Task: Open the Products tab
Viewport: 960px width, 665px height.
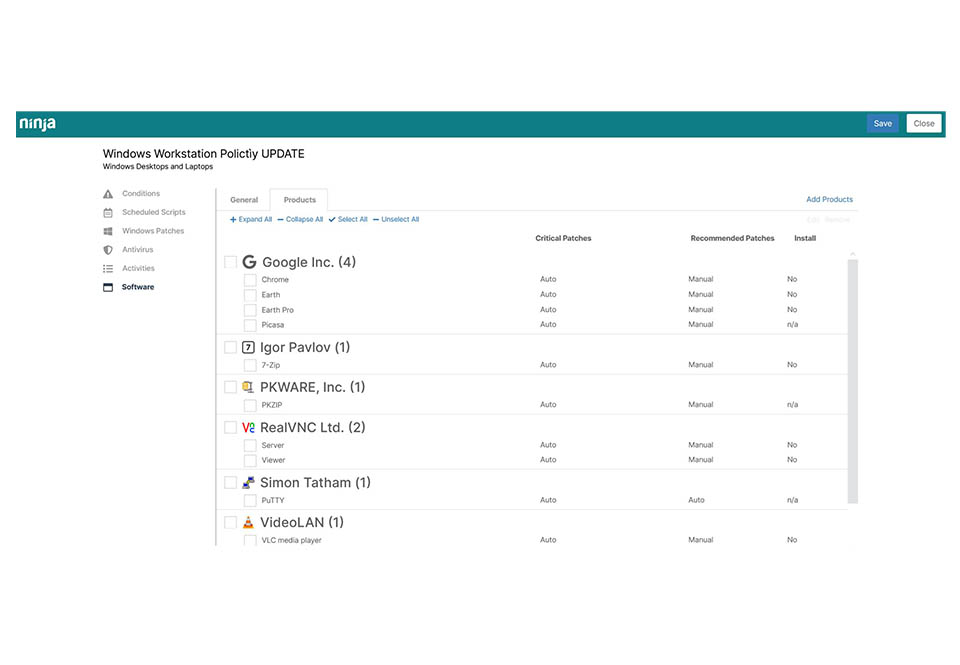Action: pyautogui.click(x=299, y=200)
